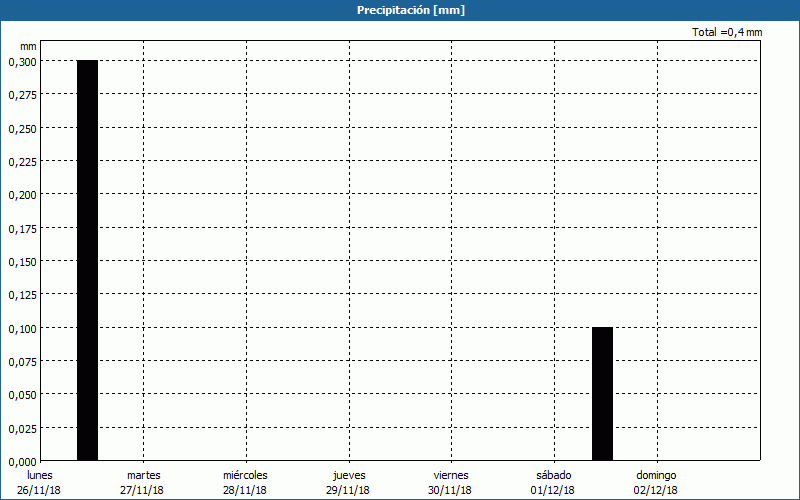The width and height of the screenshot is (800, 500).
Task: Click the viernes day label
Action: pyautogui.click(x=451, y=475)
